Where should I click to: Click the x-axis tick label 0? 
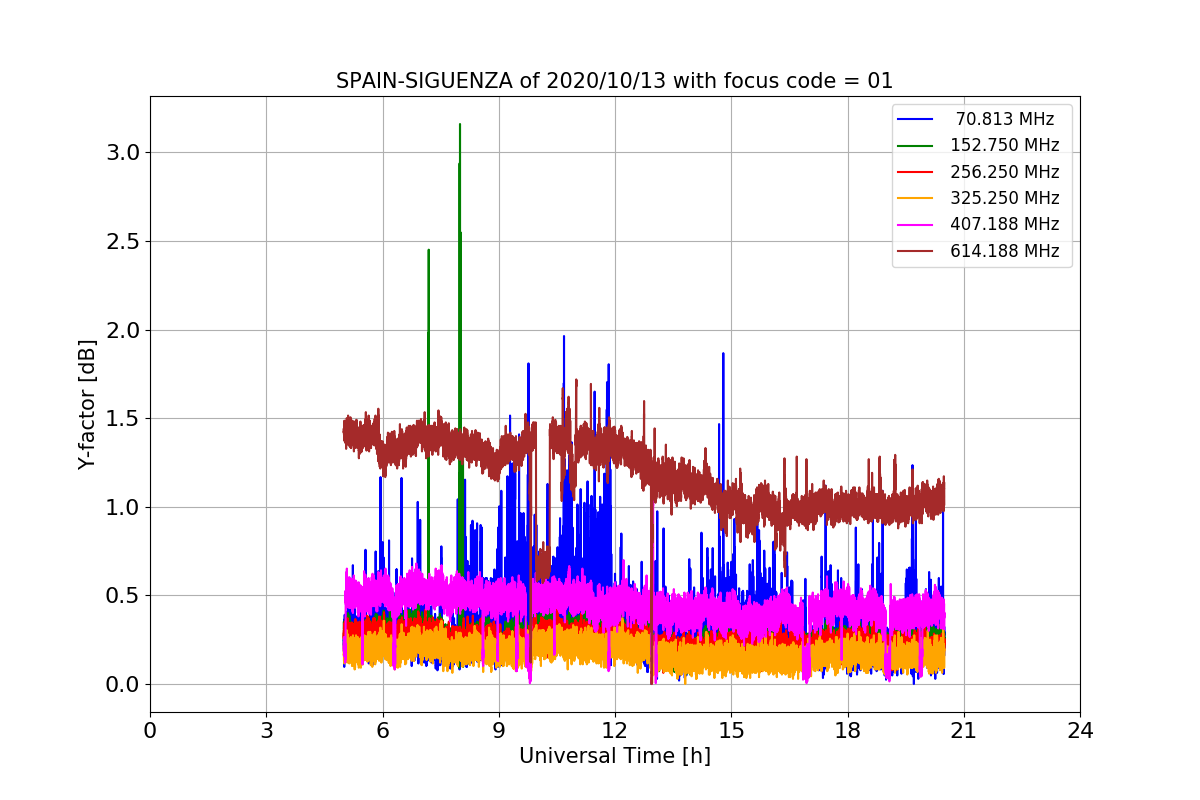click(x=150, y=730)
